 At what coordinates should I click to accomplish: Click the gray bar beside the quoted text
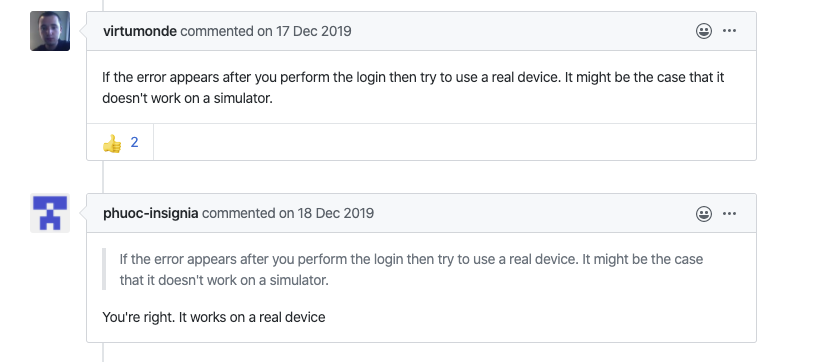pos(104,269)
